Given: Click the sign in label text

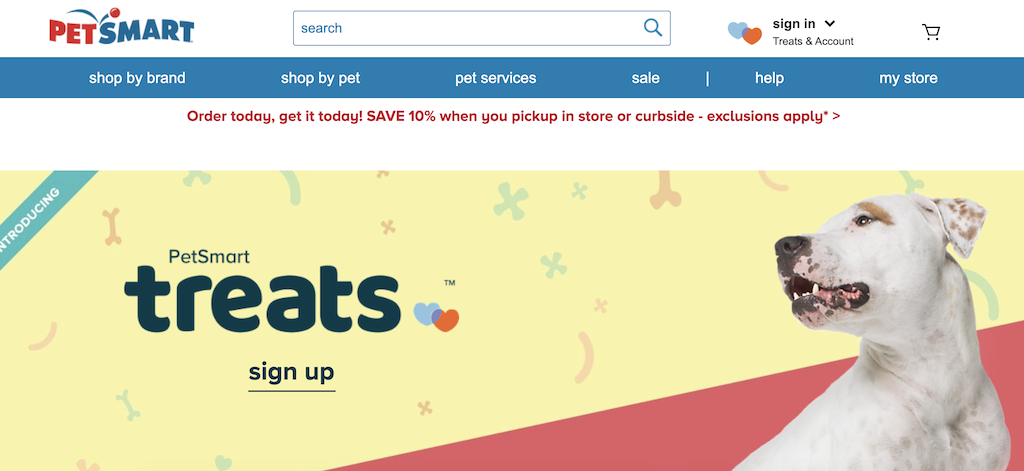Looking at the screenshot, I should pos(793,24).
